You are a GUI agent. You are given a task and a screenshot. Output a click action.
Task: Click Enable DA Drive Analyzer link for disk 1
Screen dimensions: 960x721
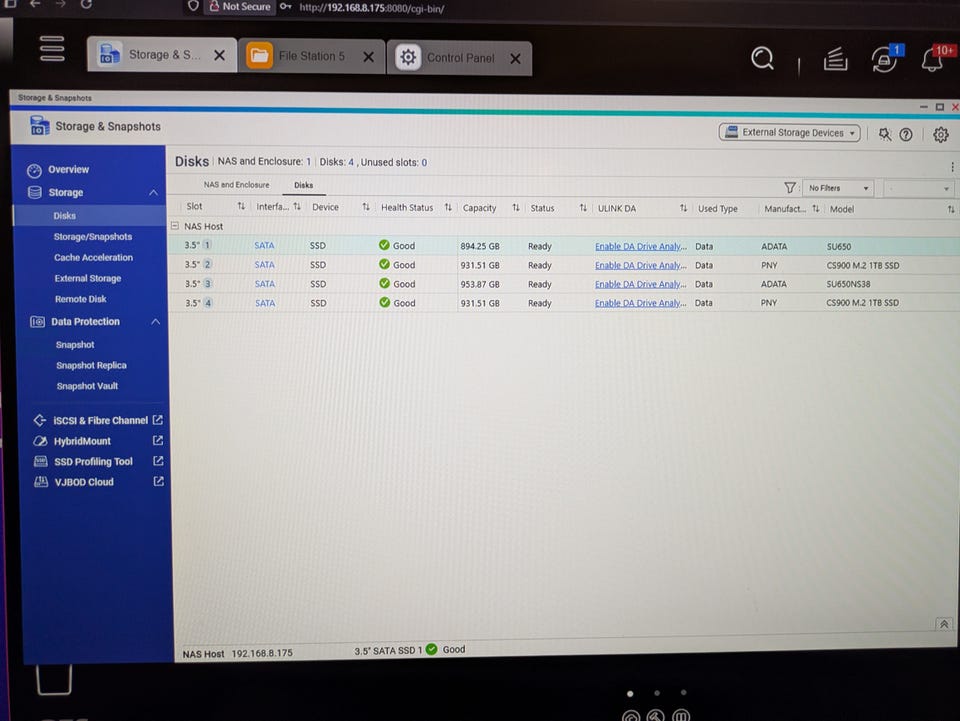tap(640, 246)
